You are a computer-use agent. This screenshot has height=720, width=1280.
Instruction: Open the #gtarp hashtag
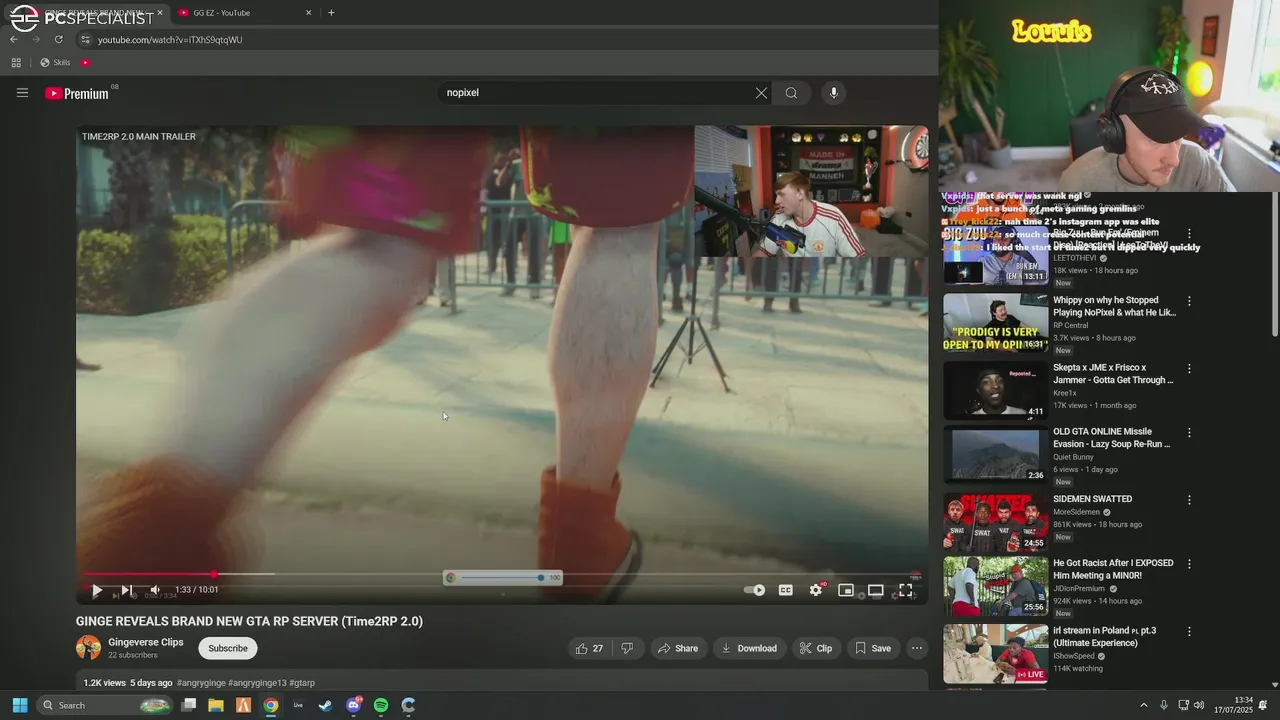[302, 683]
